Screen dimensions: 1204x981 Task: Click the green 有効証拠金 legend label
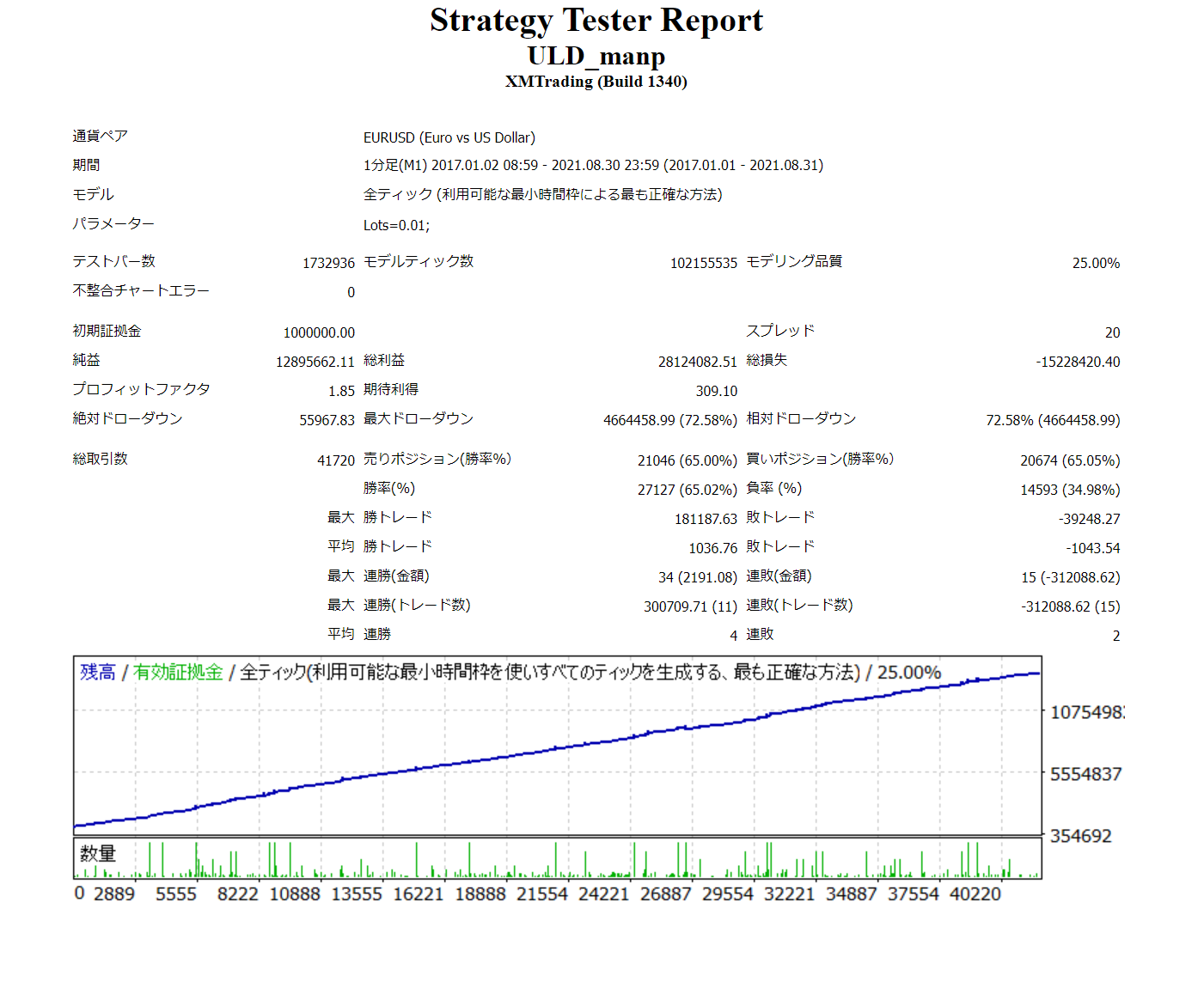point(178,672)
